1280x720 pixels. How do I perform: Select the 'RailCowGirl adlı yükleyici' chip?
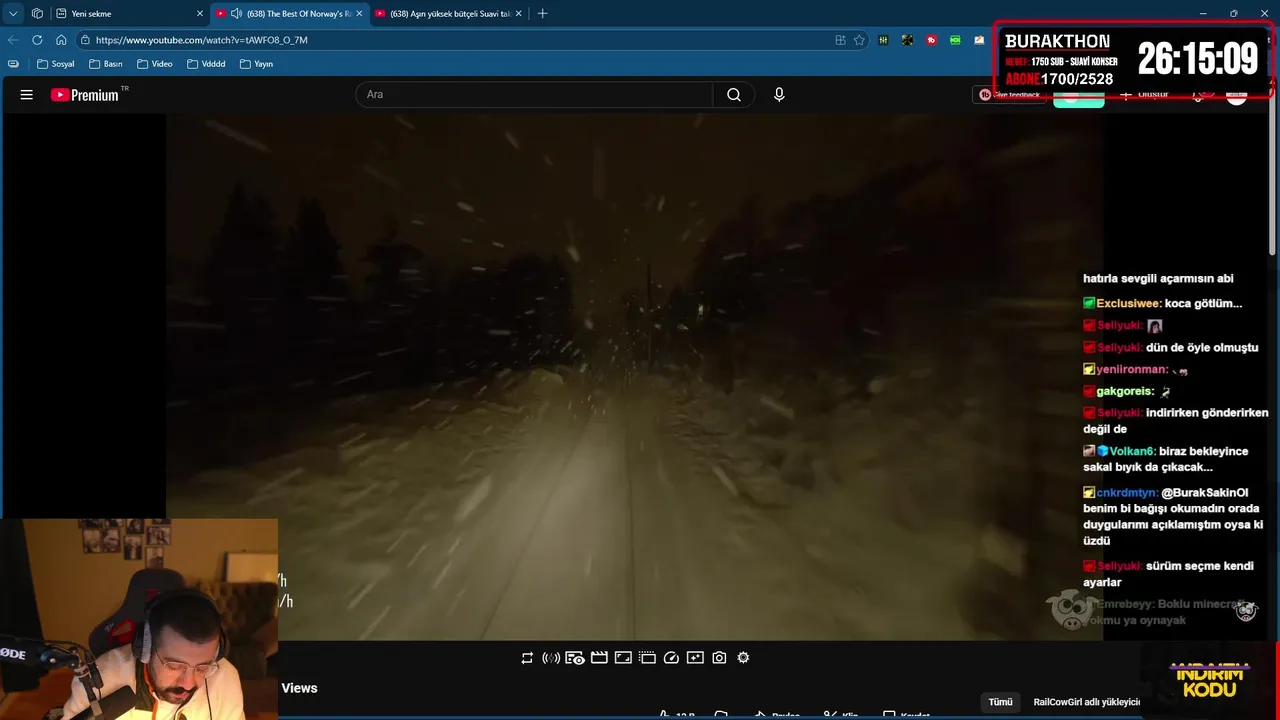(1086, 702)
